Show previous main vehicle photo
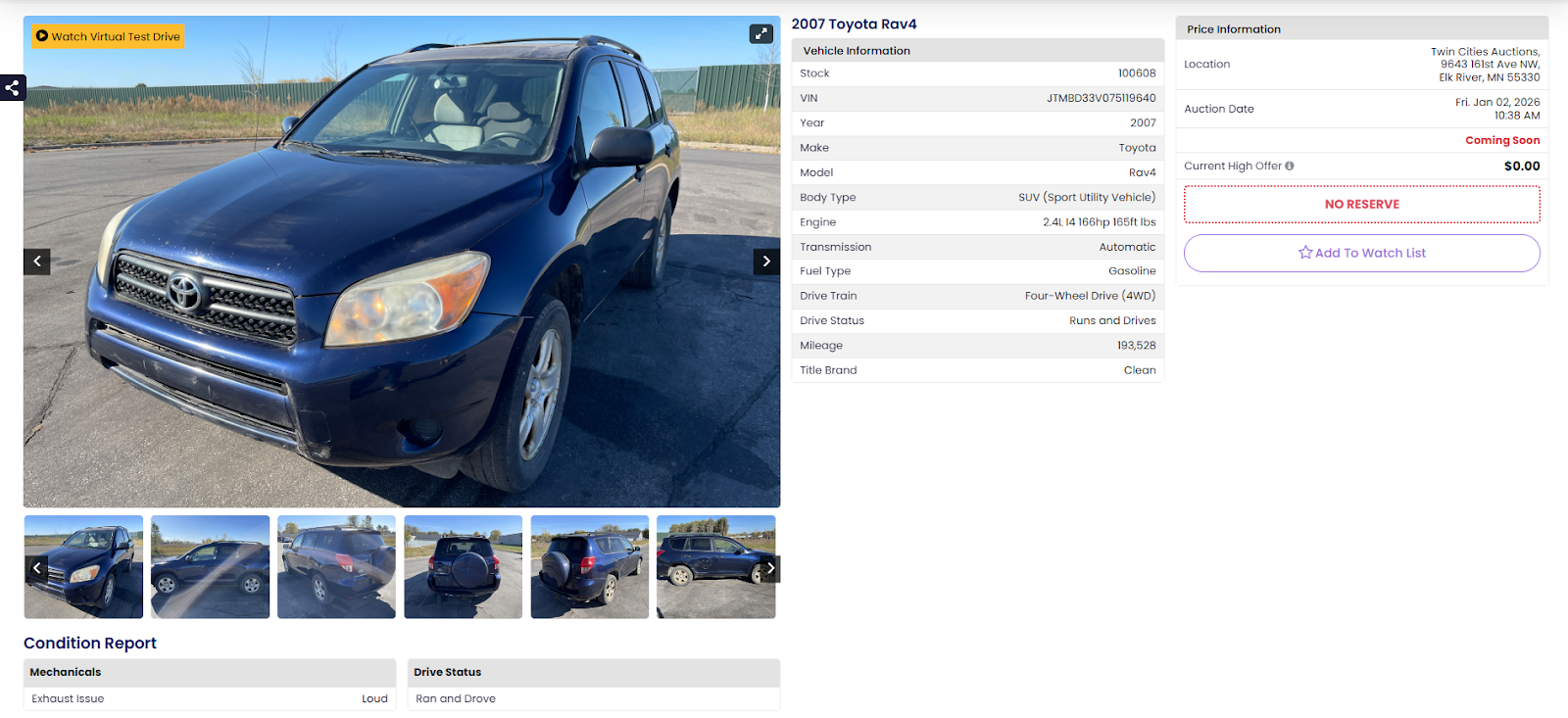This screenshot has height=718, width=1568. pyautogui.click(x=37, y=262)
